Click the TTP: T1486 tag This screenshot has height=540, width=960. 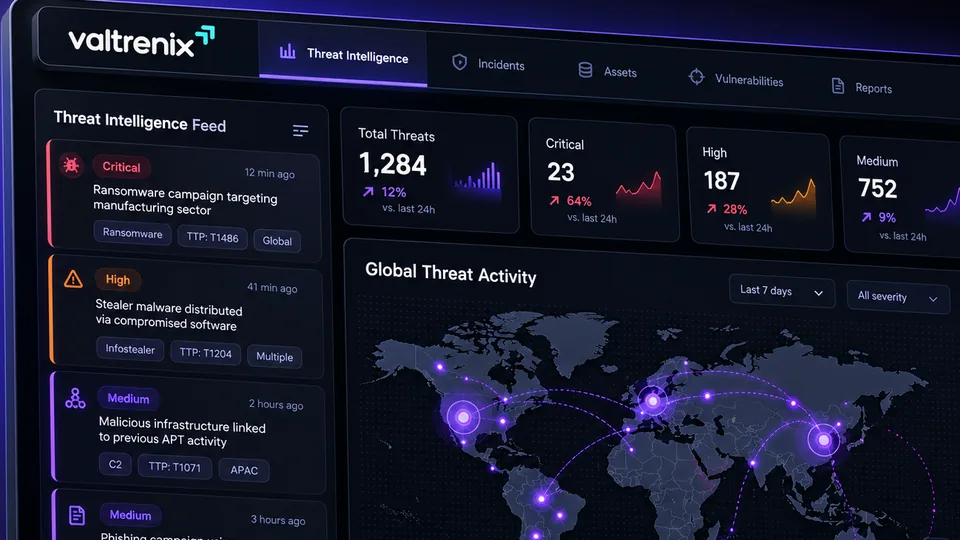tap(212, 238)
